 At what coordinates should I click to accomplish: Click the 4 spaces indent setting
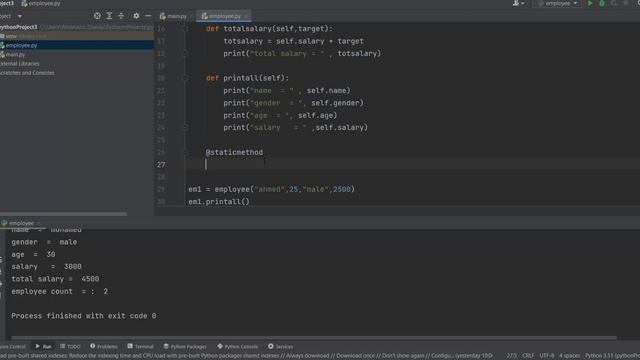pos(569,356)
